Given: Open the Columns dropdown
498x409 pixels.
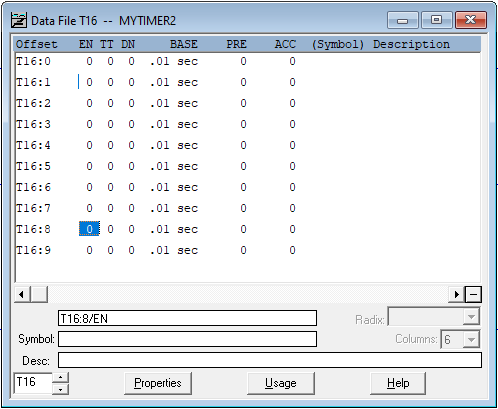Looking at the screenshot, I should pyautogui.click(x=471, y=339).
